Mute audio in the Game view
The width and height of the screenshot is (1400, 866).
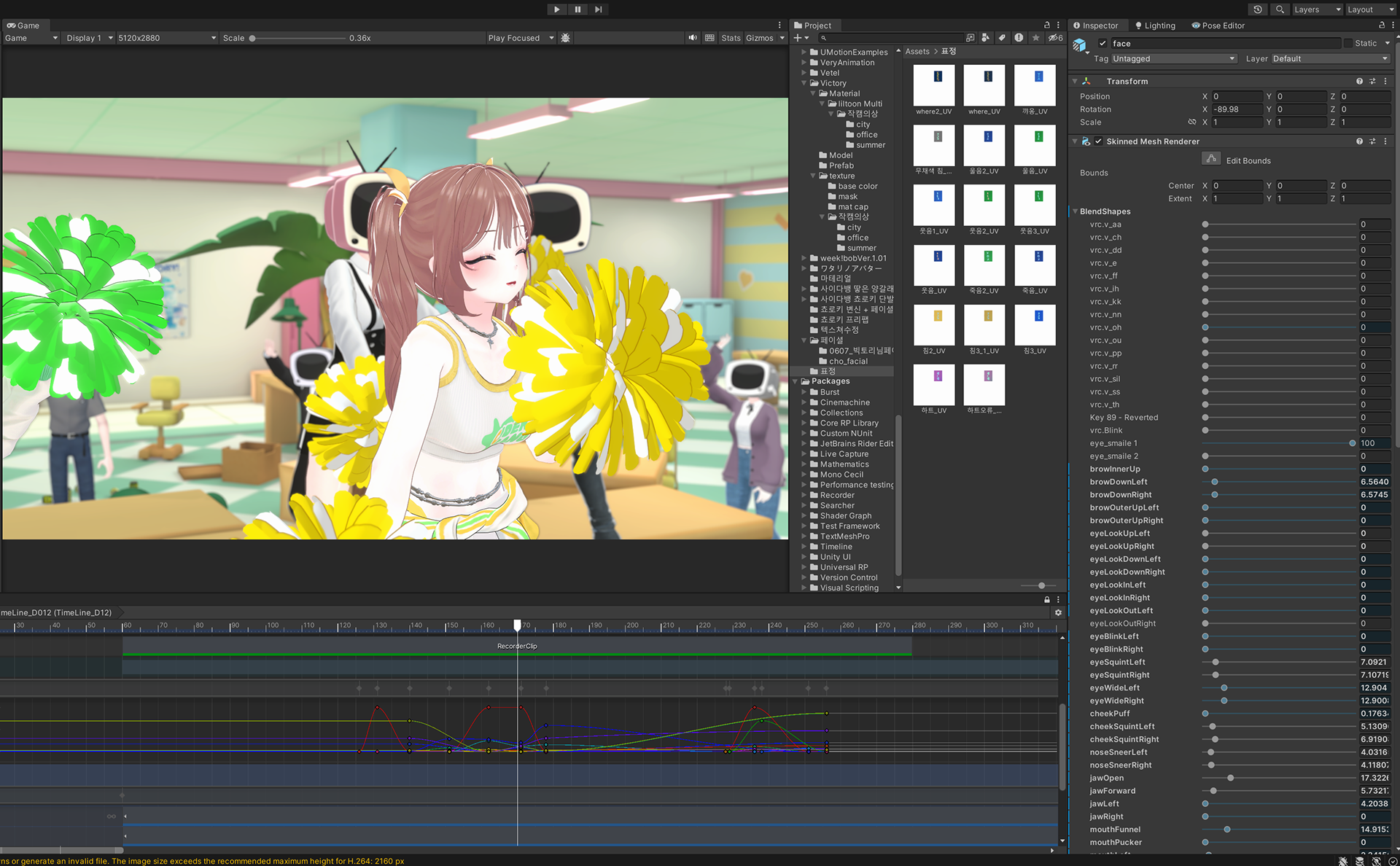click(692, 38)
